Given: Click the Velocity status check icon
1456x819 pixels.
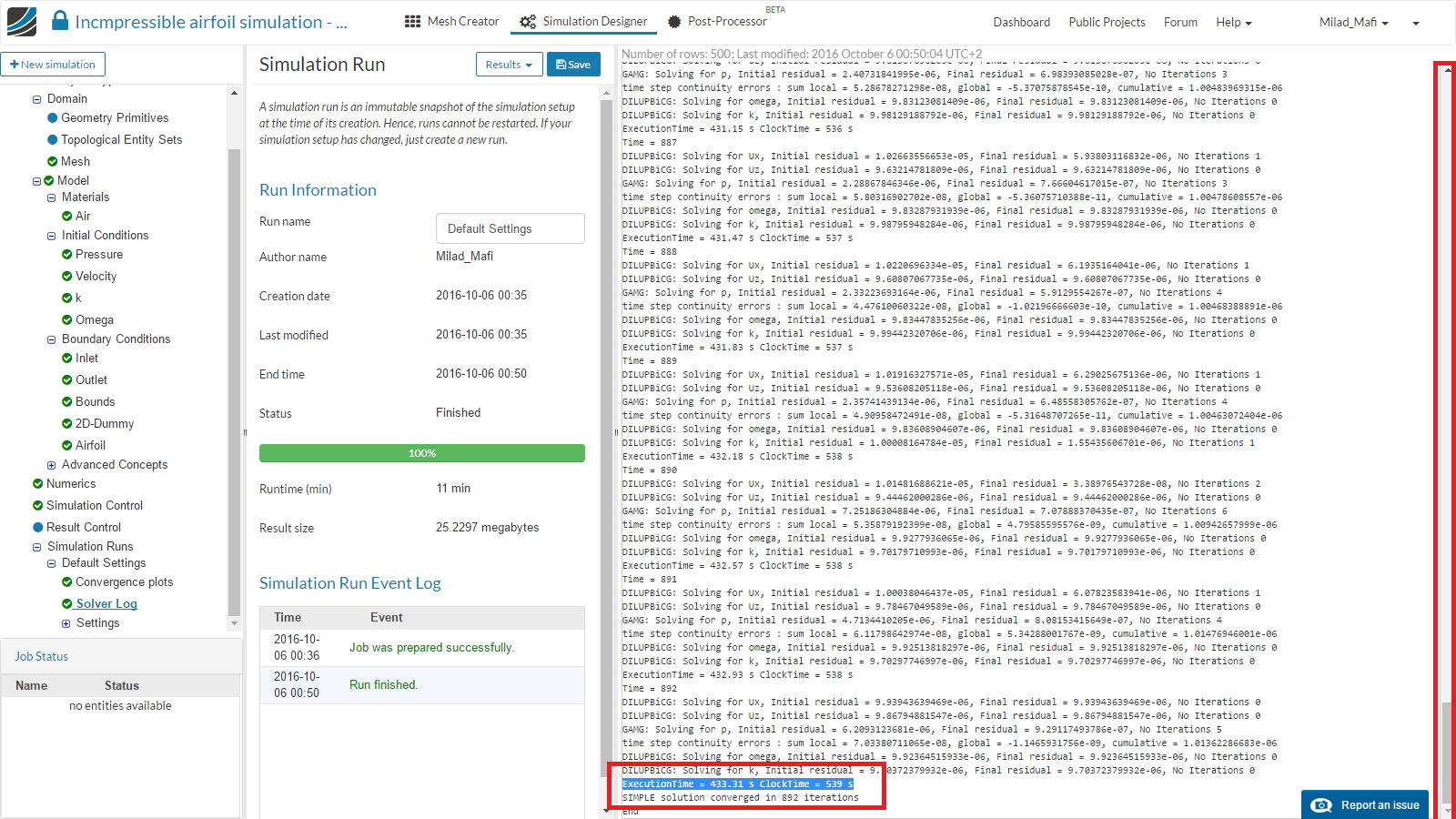Looking at the screenshot, I should [67, 276].
